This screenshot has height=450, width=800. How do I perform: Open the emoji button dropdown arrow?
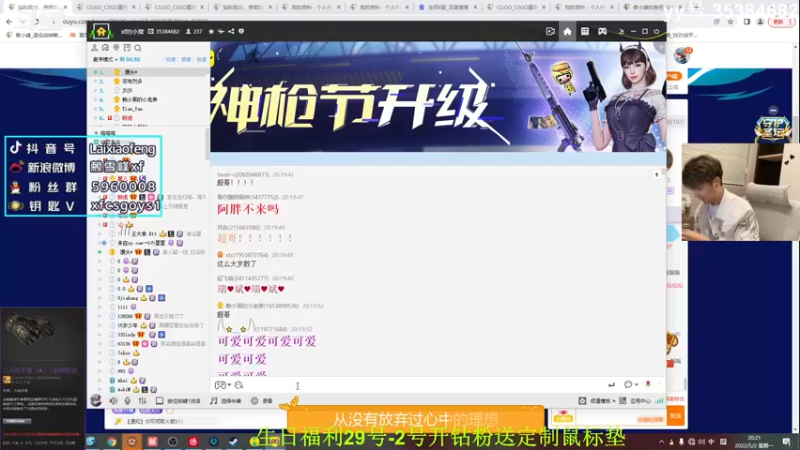pyautogui.click(x=229, y=385)
